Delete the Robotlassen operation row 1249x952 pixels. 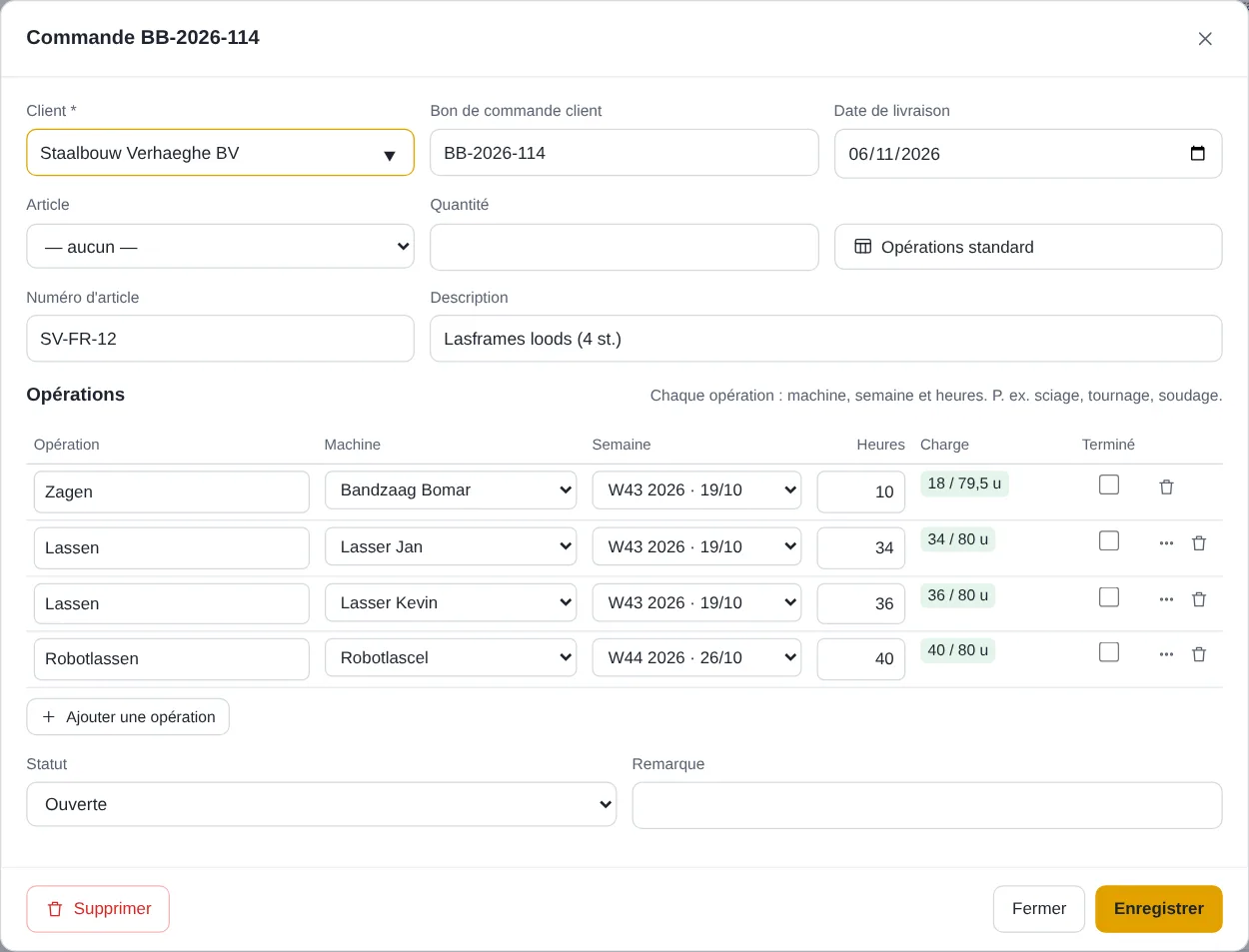tap(1199, 654)
